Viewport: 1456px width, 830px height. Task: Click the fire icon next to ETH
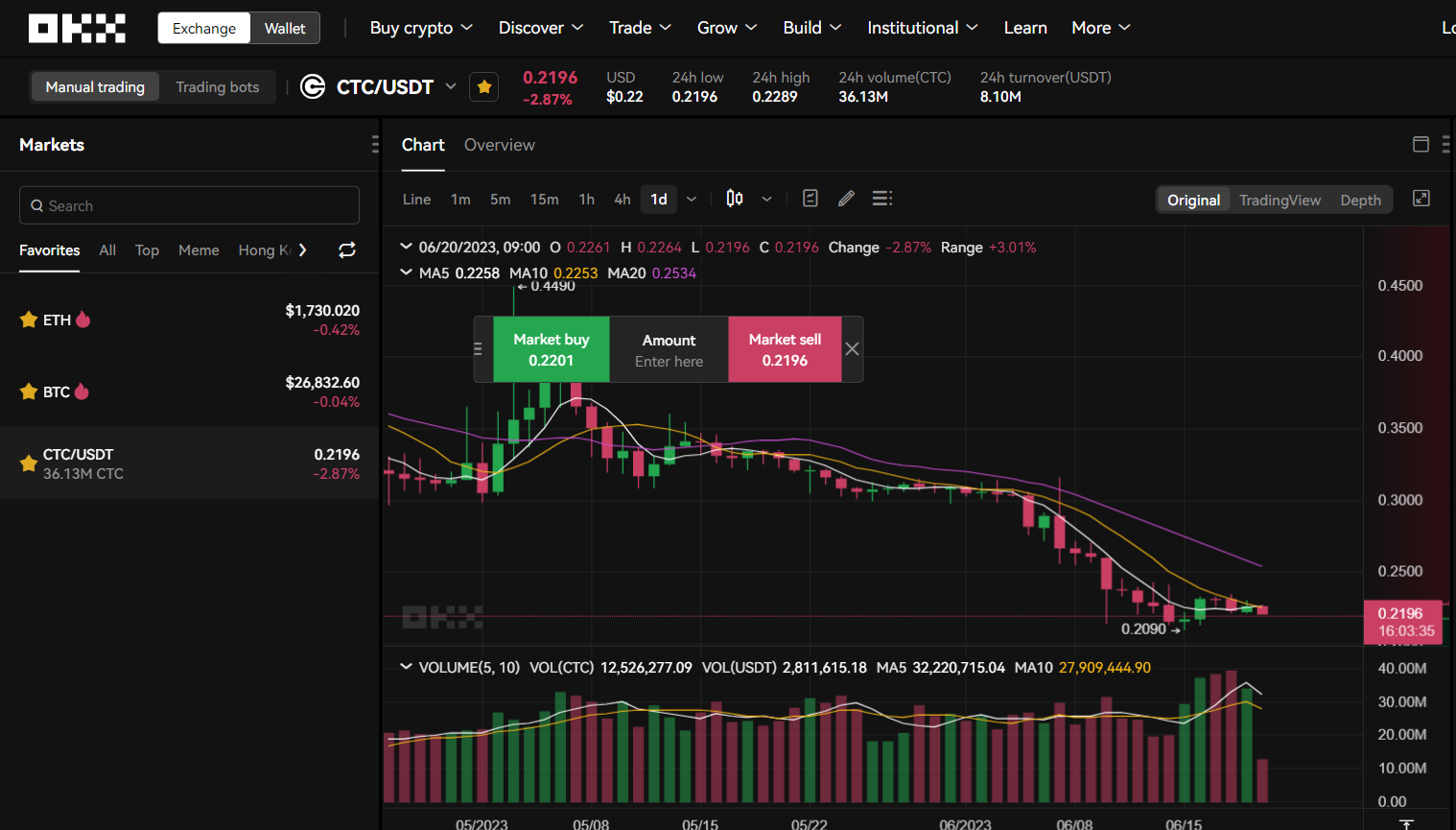(x=83, y=320)
